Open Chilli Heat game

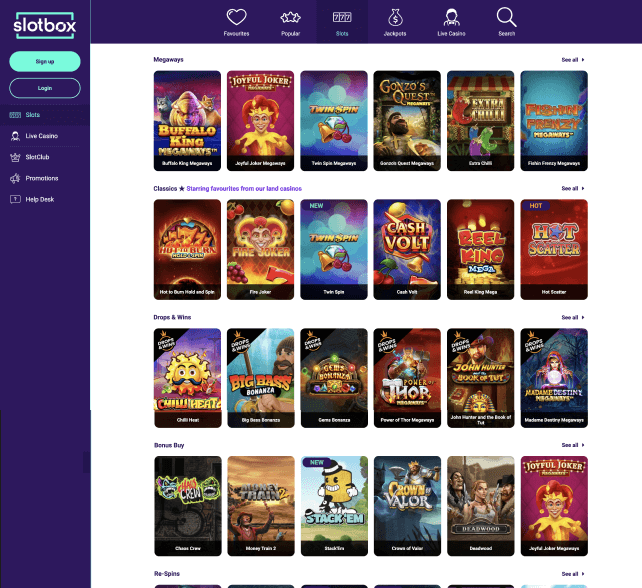188,378
